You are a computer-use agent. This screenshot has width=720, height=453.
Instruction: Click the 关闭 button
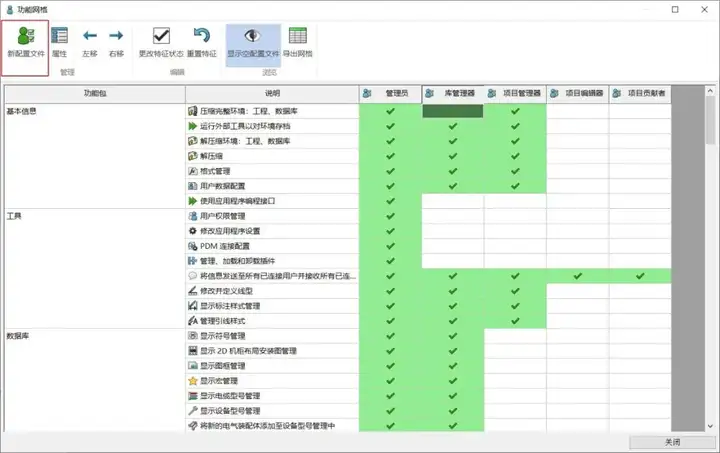[672, 442]
